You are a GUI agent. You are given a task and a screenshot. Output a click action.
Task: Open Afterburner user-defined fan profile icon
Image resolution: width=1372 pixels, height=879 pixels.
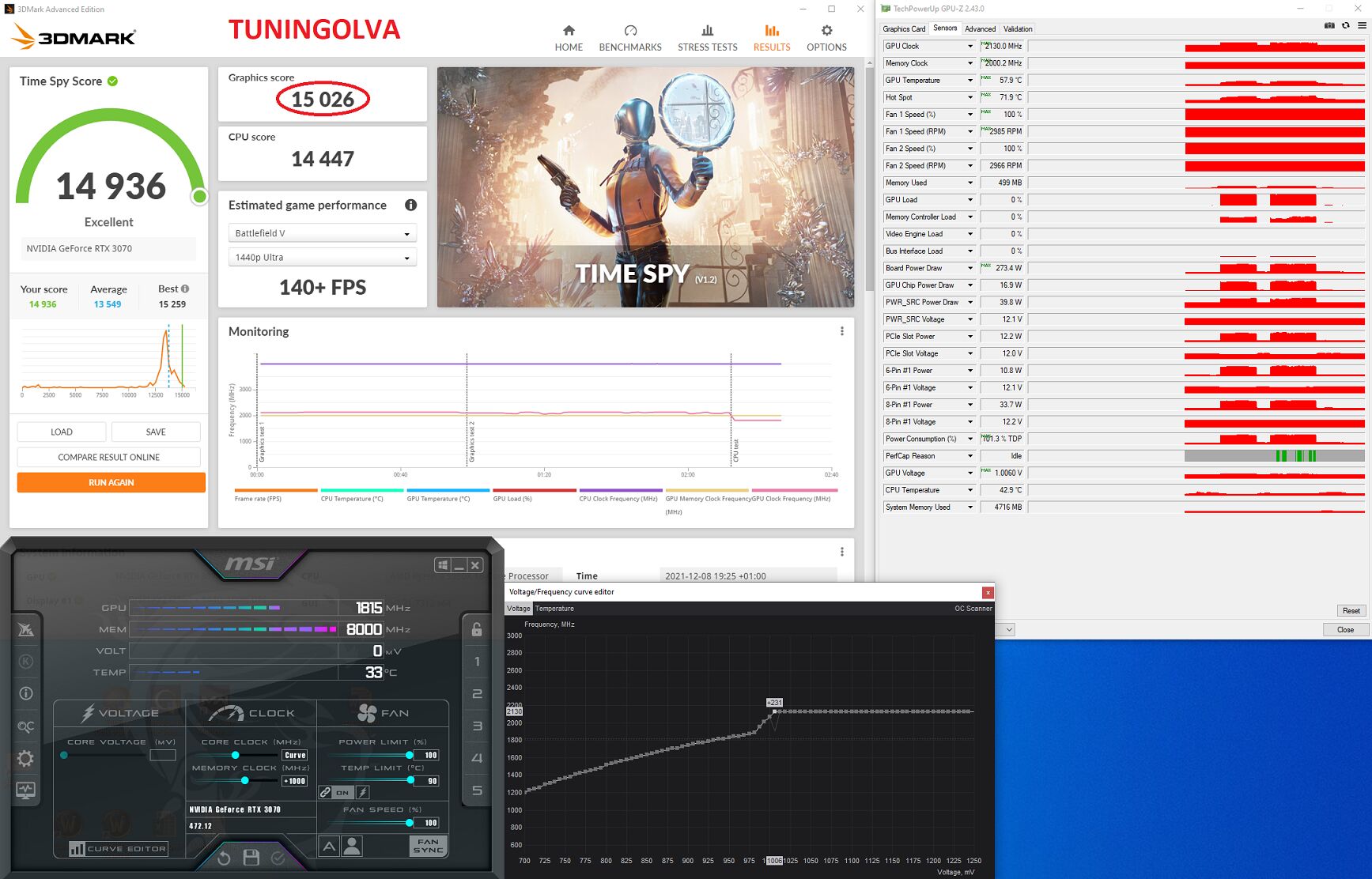click(x=353, y=846)
